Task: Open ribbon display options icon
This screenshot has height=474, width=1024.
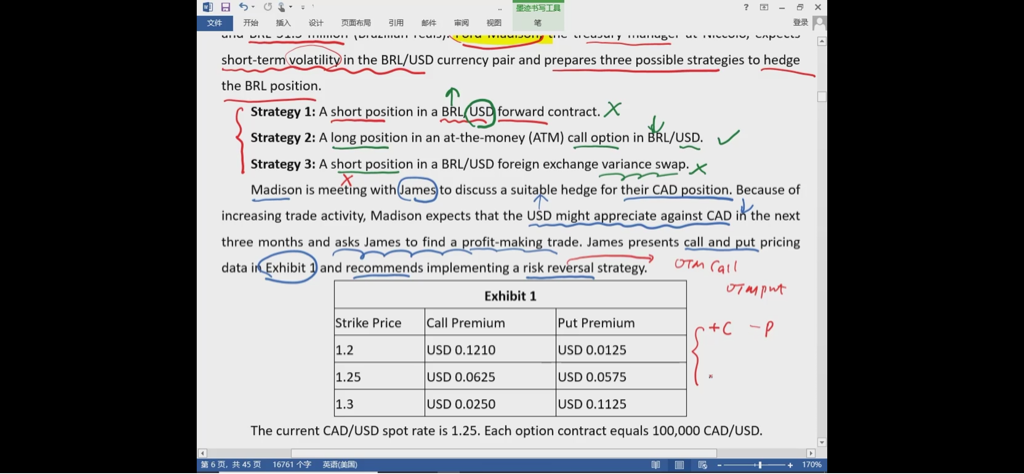Action: coord(764,7)
